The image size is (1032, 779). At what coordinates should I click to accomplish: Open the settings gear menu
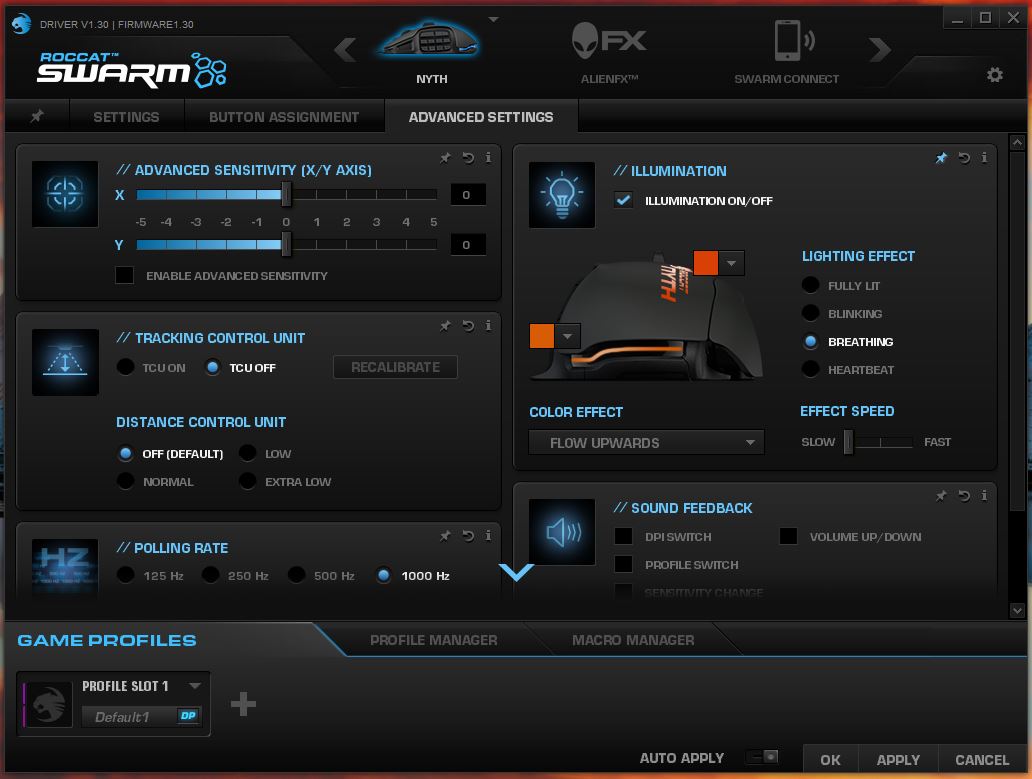point(994,75)
